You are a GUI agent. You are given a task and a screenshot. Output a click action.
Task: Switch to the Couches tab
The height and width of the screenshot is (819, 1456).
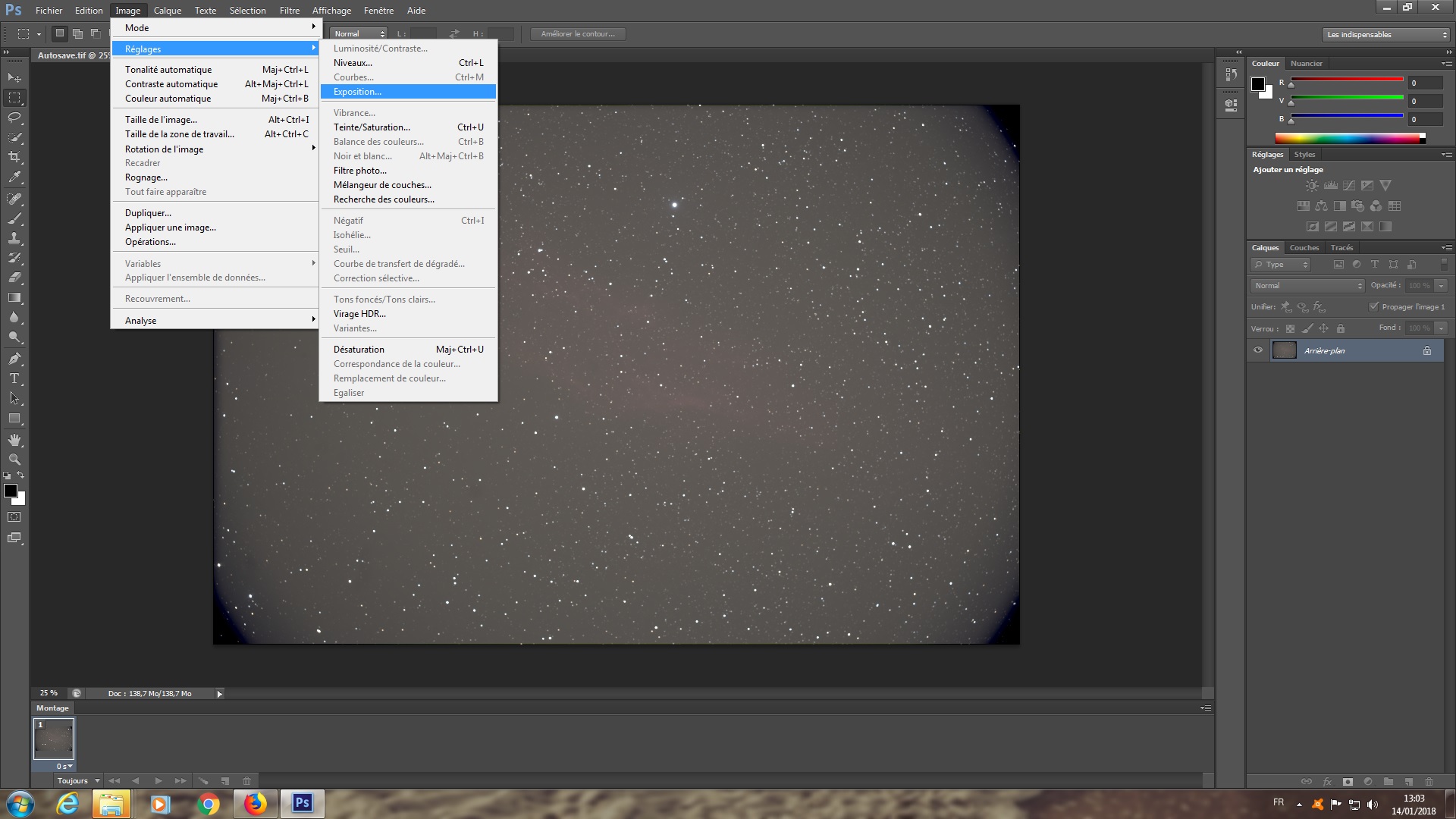[x=1304, y=248]
